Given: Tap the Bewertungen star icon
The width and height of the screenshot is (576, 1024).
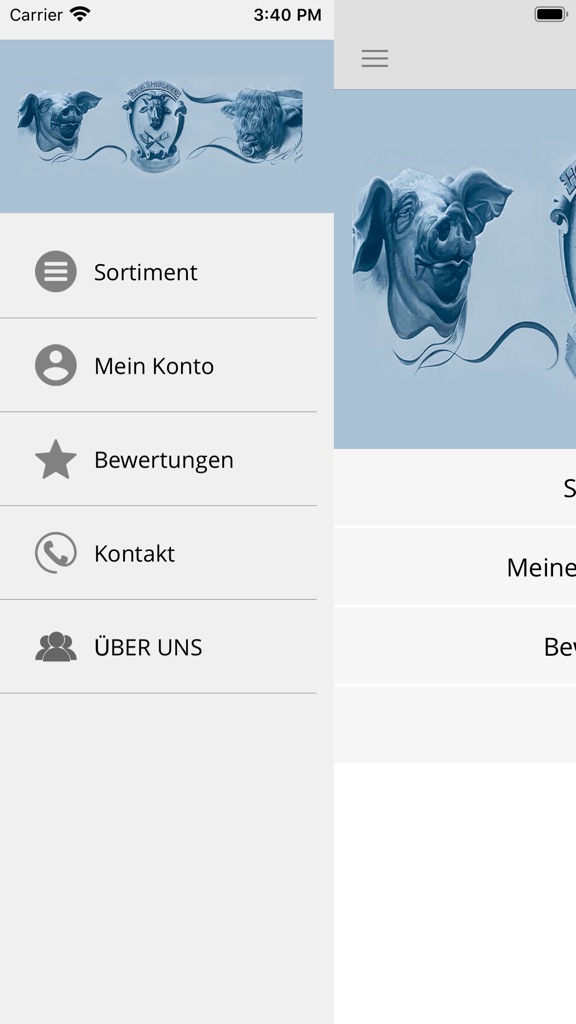Looking at the screenshot, I should 56,459.
